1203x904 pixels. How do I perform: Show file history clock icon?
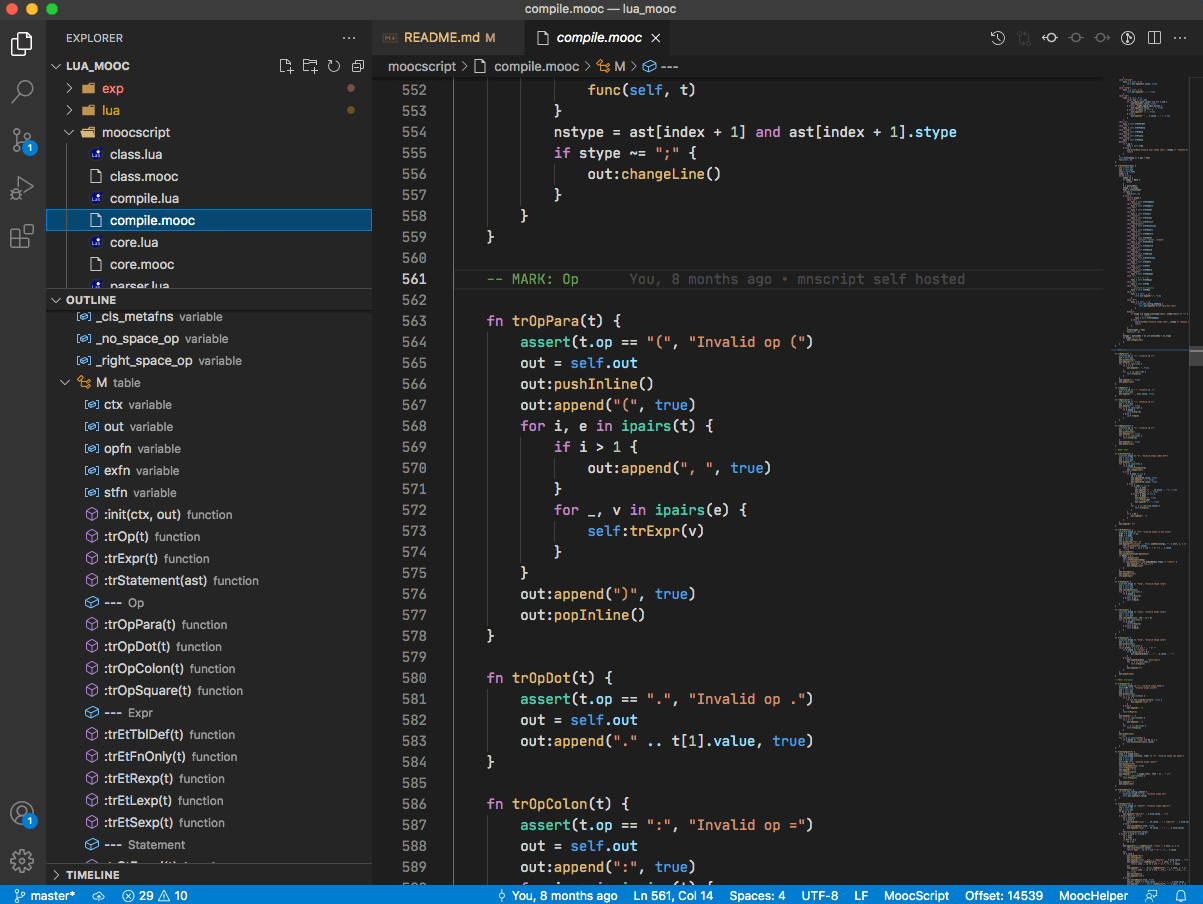point(998,38)
